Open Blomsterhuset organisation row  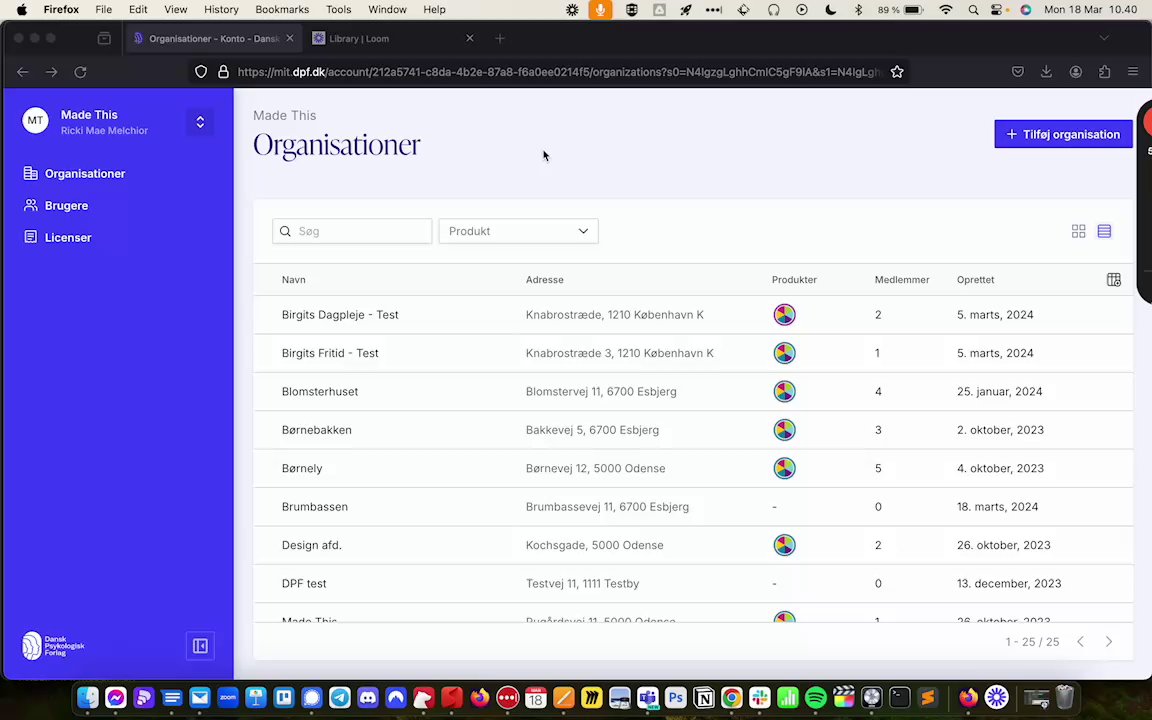(x=693, y=392)
